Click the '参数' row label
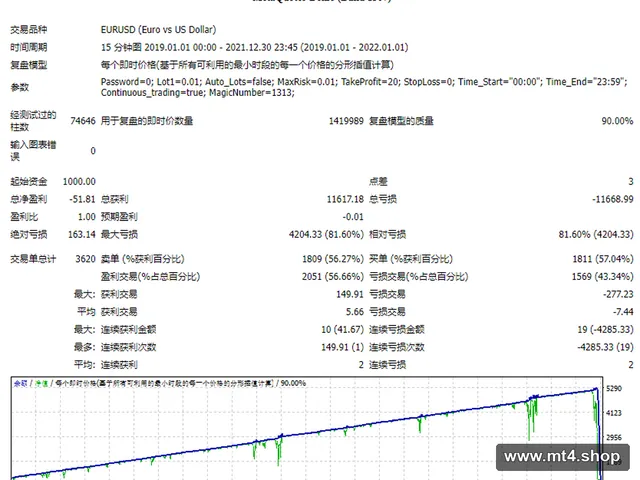Image resolution: width=640 pixels, height=480 pixels. 20,87
